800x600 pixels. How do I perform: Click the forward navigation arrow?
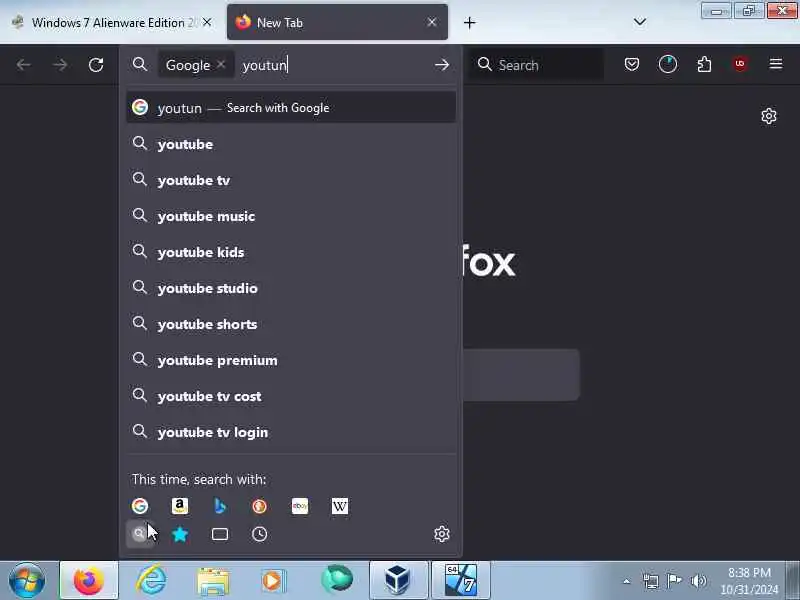pyautogui.click(x=60, y=65)
